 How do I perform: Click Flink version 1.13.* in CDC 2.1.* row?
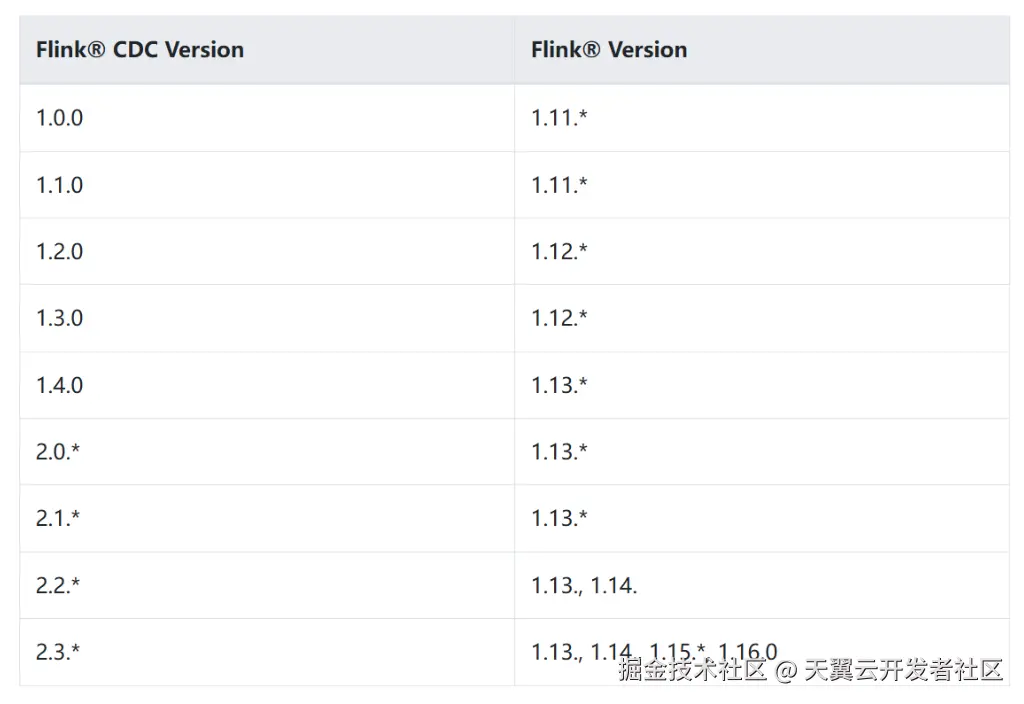[559, 518]
